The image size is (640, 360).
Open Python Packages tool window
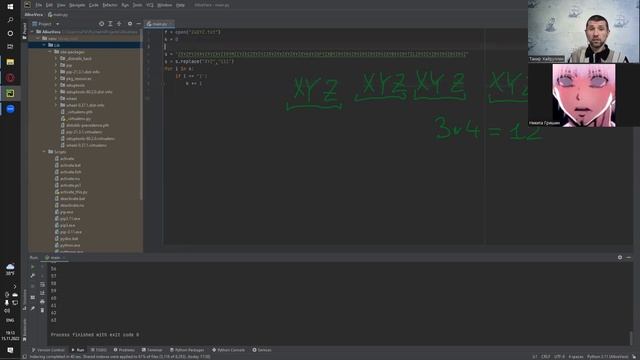tap(187, 350)
